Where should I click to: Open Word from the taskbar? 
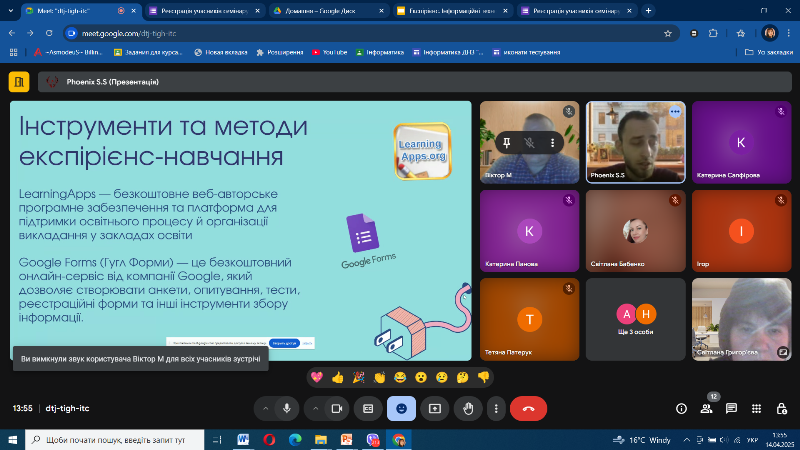tap(243, 440)
